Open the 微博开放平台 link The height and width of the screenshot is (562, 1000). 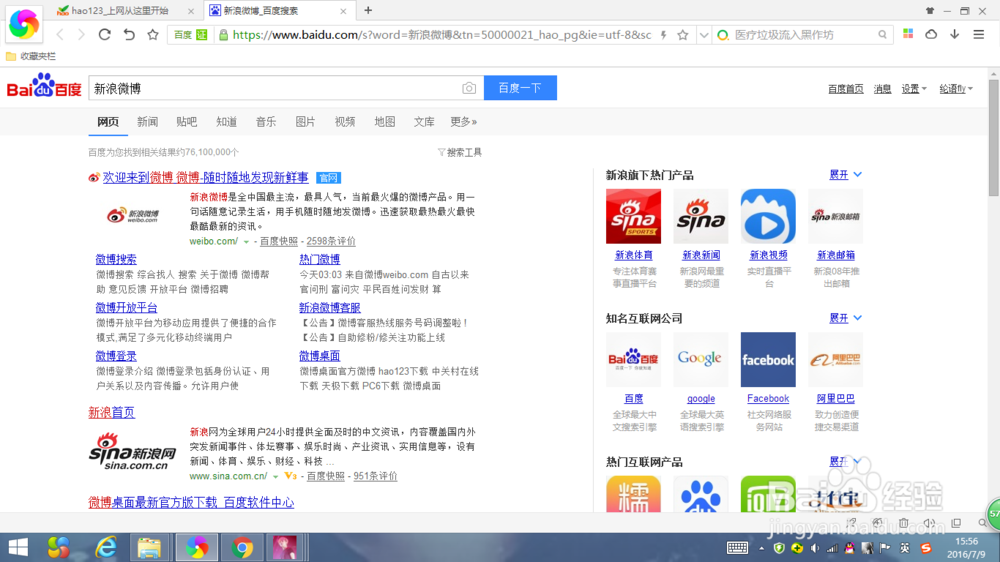(x=126, y=307)
